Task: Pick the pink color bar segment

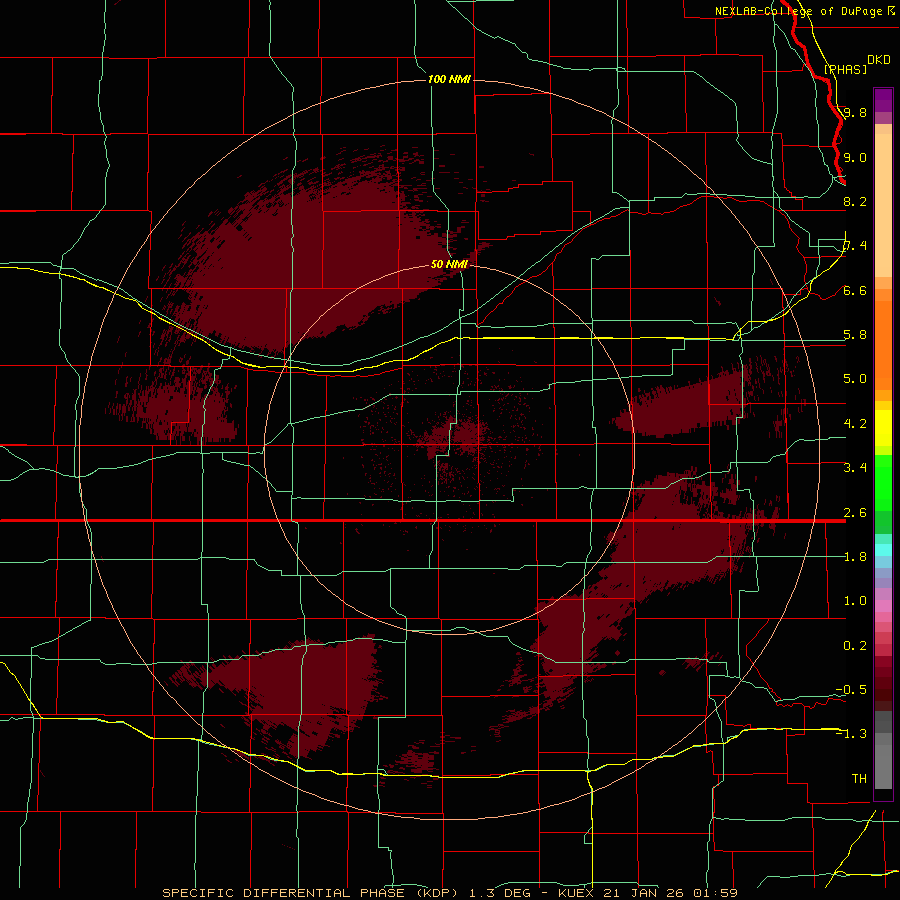Action: point(883,606)
